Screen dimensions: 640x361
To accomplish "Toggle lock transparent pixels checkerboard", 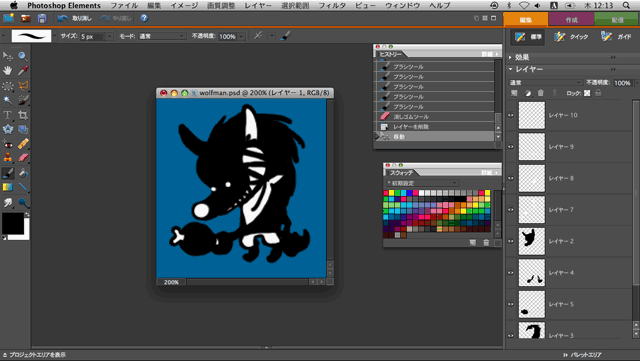I will 587,93.
